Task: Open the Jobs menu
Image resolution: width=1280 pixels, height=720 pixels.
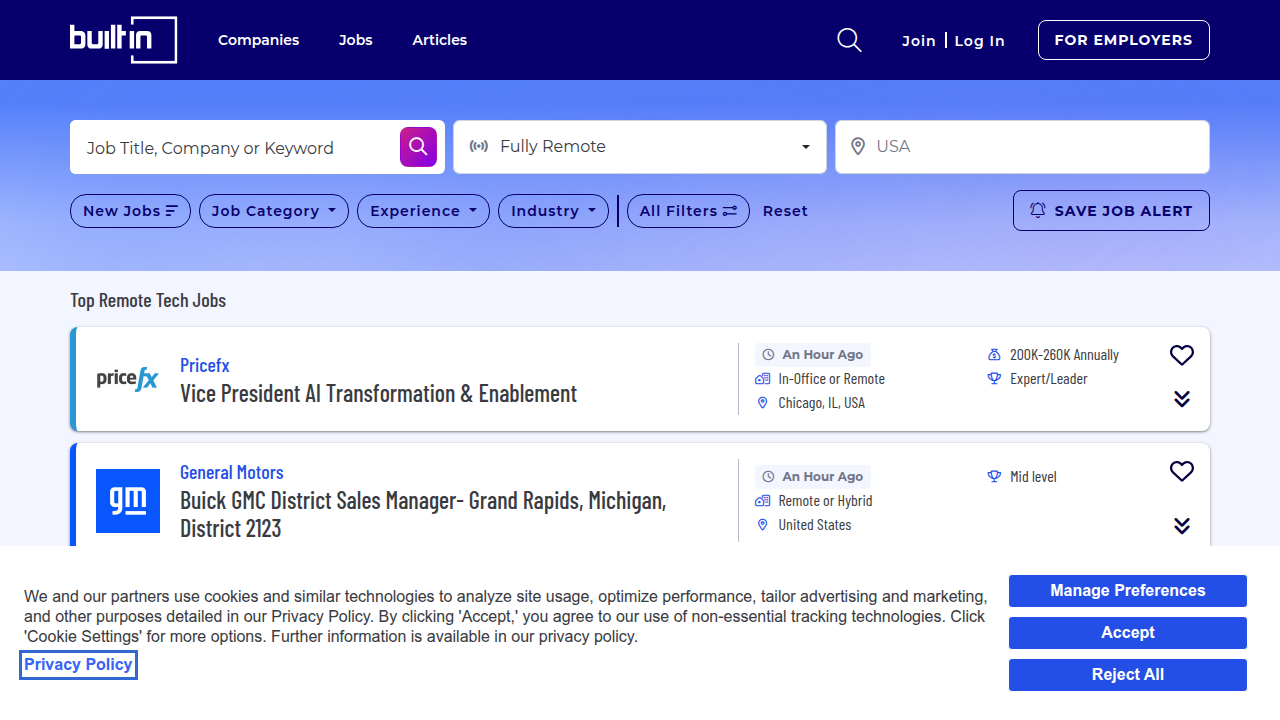Action: pos(356,40)
